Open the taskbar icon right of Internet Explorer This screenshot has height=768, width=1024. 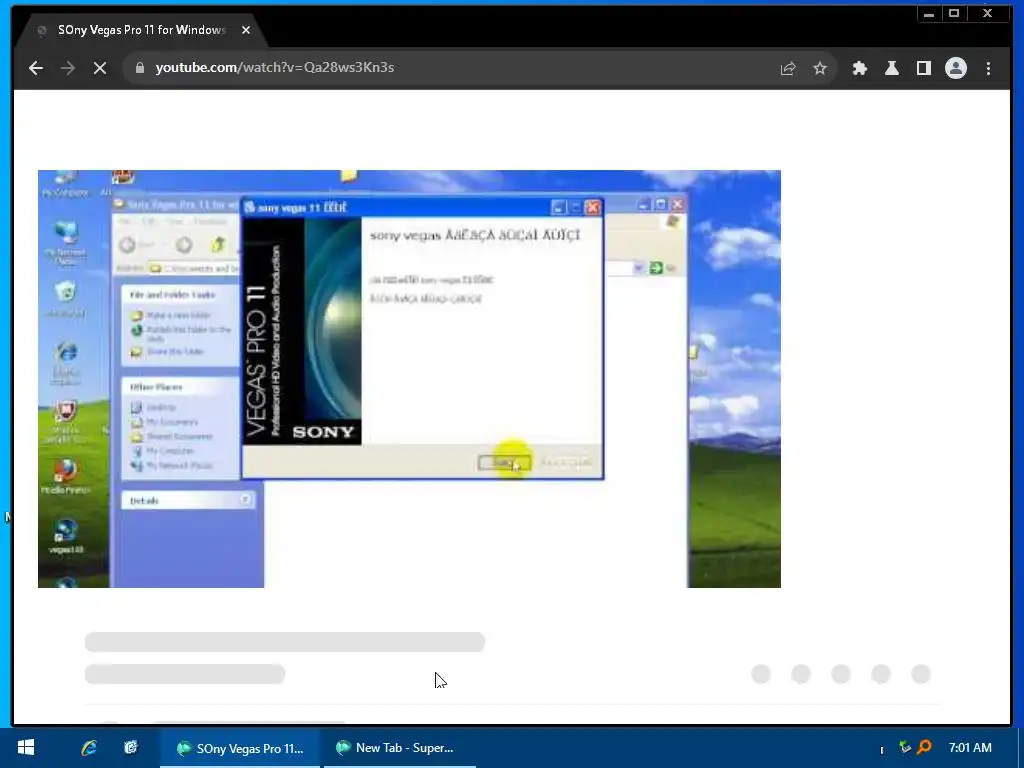click(131, 748)
